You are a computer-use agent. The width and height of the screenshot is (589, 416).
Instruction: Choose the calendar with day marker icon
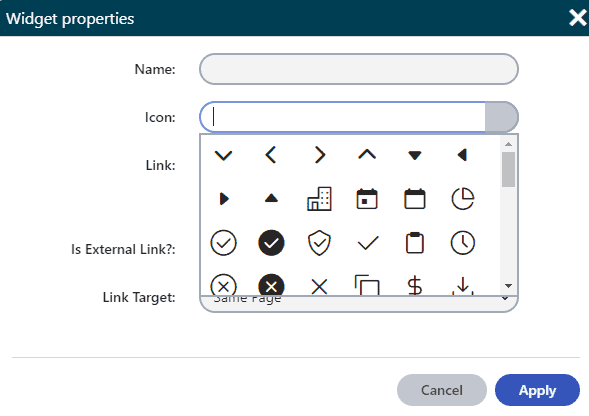367,199
